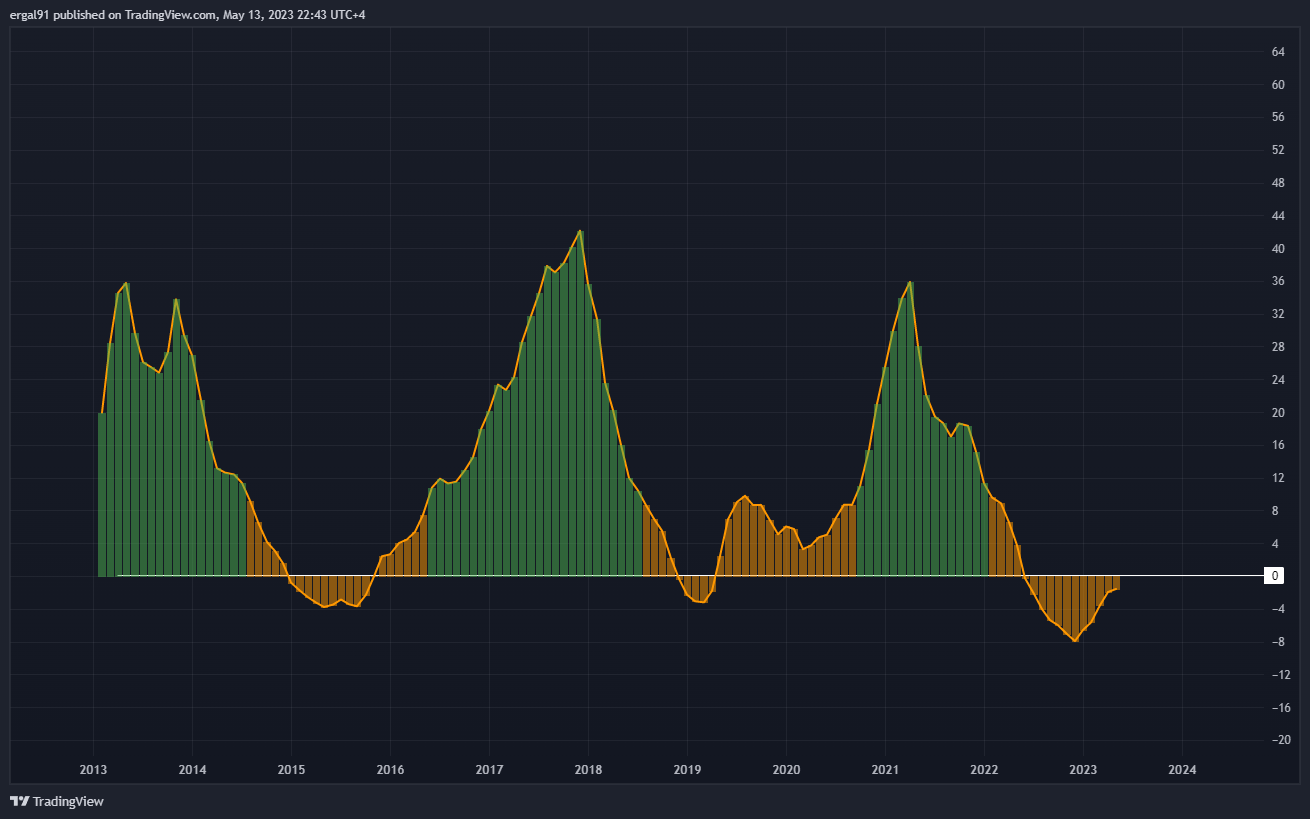Click the 52 value on the price scale
Image resolution: width=1310 pixels, height=819 pixels.
(x=1278, y=150)
